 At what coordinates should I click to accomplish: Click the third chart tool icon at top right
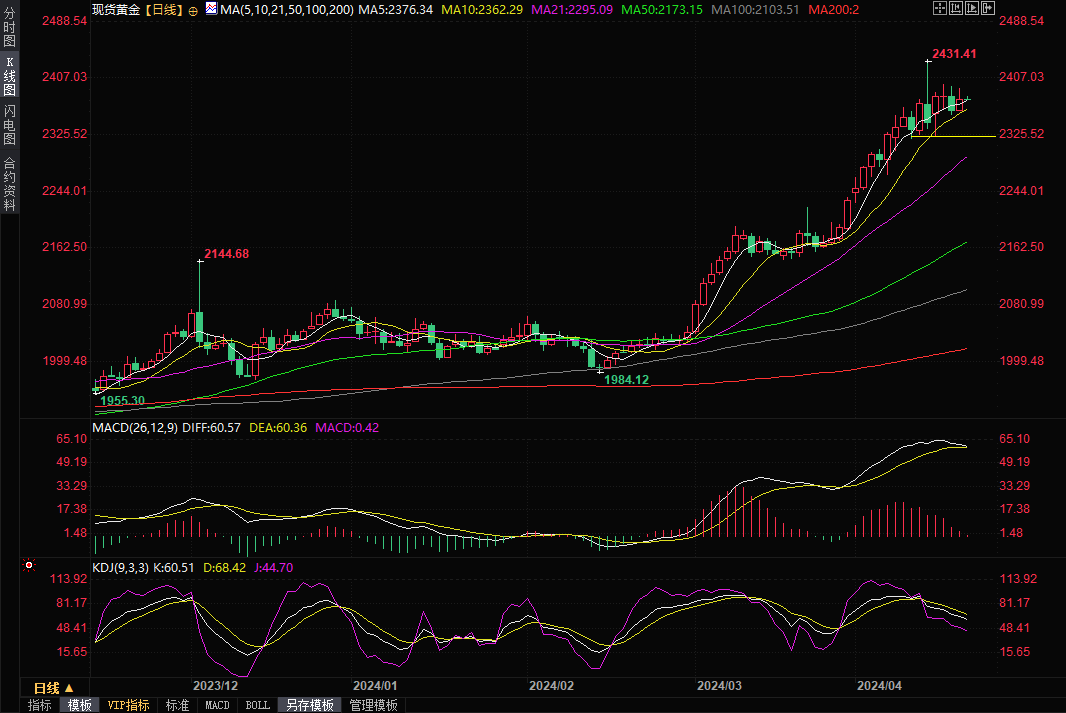[972, 8]
